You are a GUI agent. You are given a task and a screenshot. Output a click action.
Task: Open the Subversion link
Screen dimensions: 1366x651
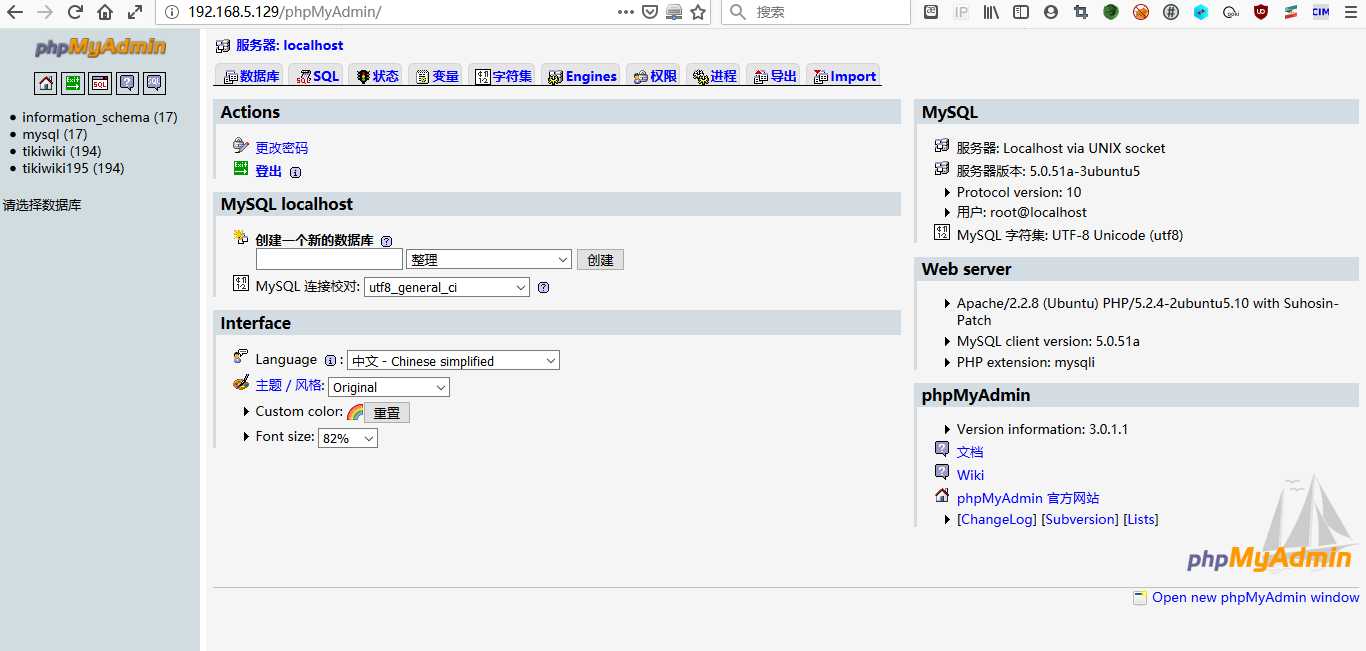[1080, 519]
